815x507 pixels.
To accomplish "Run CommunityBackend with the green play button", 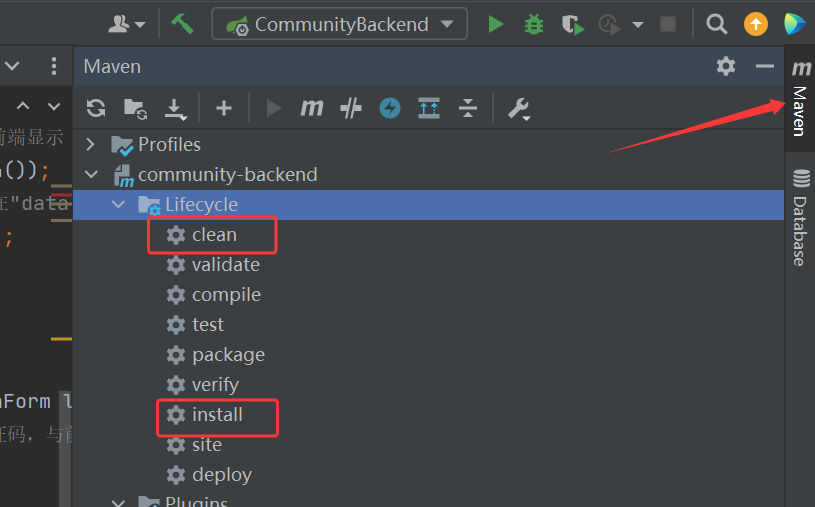I will (496, 24).
